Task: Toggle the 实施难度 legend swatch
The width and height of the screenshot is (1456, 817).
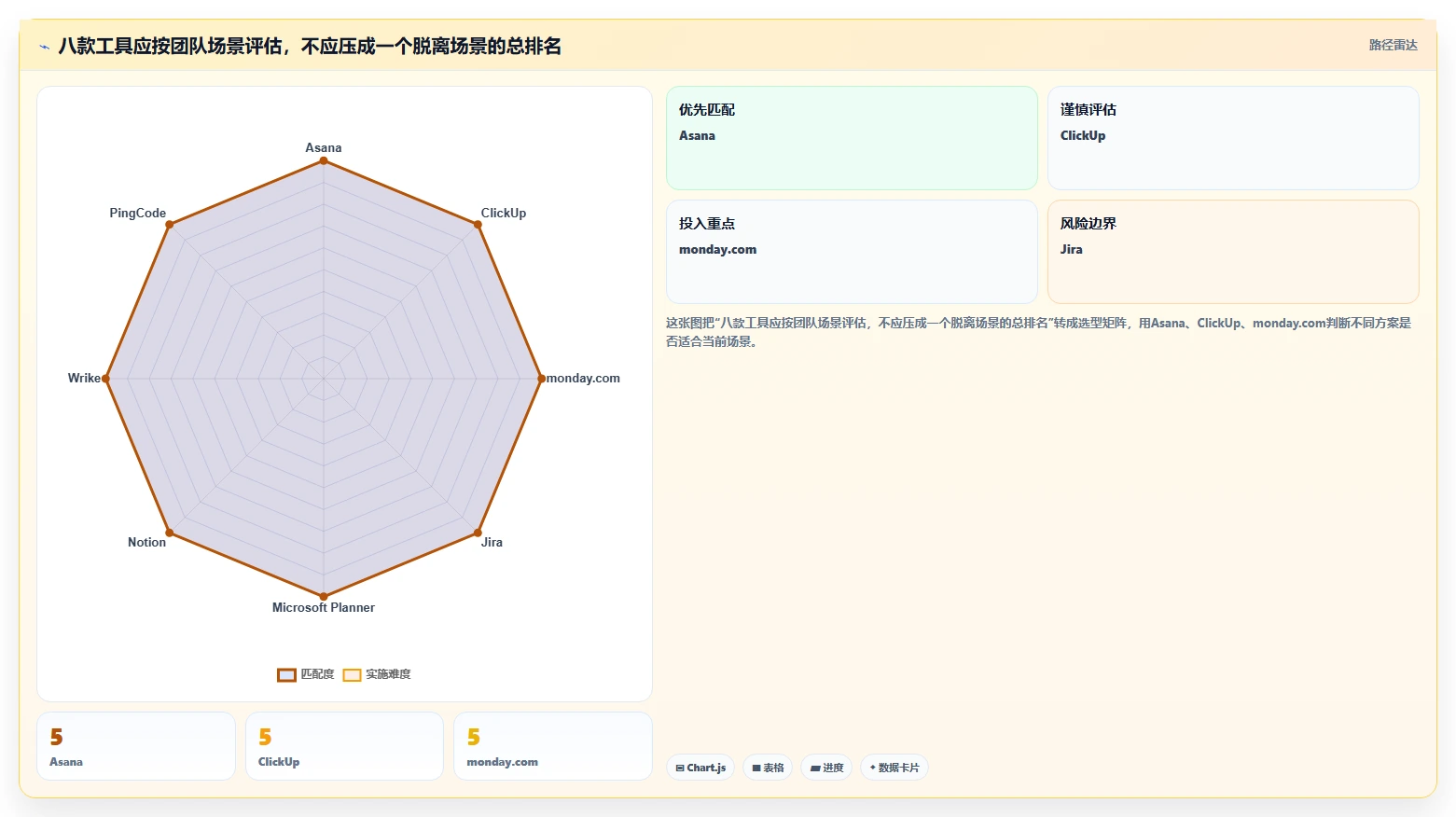Action: pos(352,675)
